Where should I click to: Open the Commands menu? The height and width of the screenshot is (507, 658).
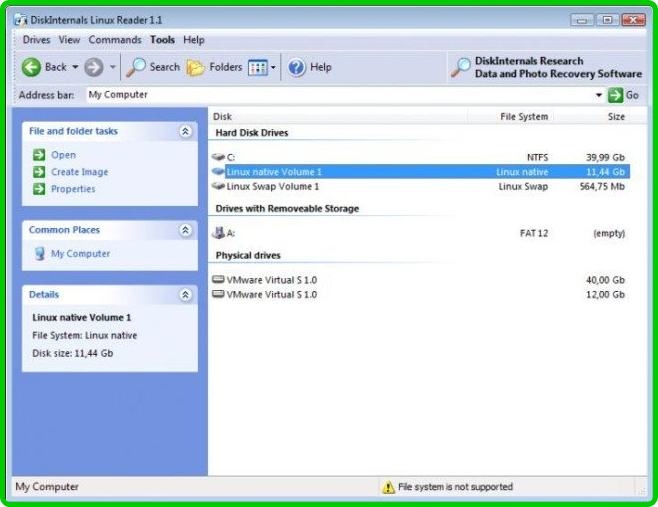coord(115,40)
